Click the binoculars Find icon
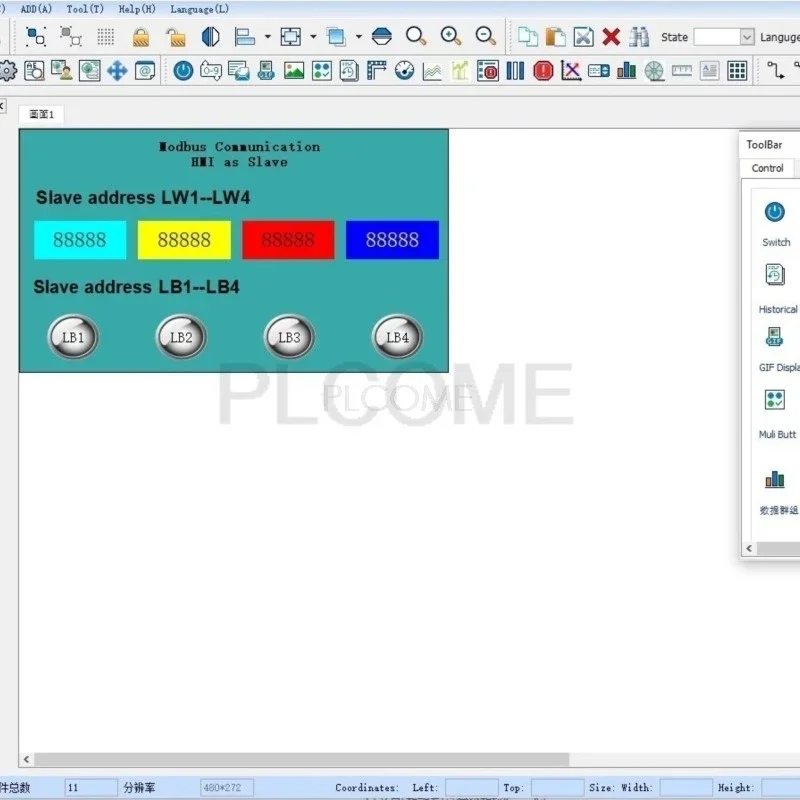Image resolution: width=800 pixels, height=800 pixels. coord(639,37)
